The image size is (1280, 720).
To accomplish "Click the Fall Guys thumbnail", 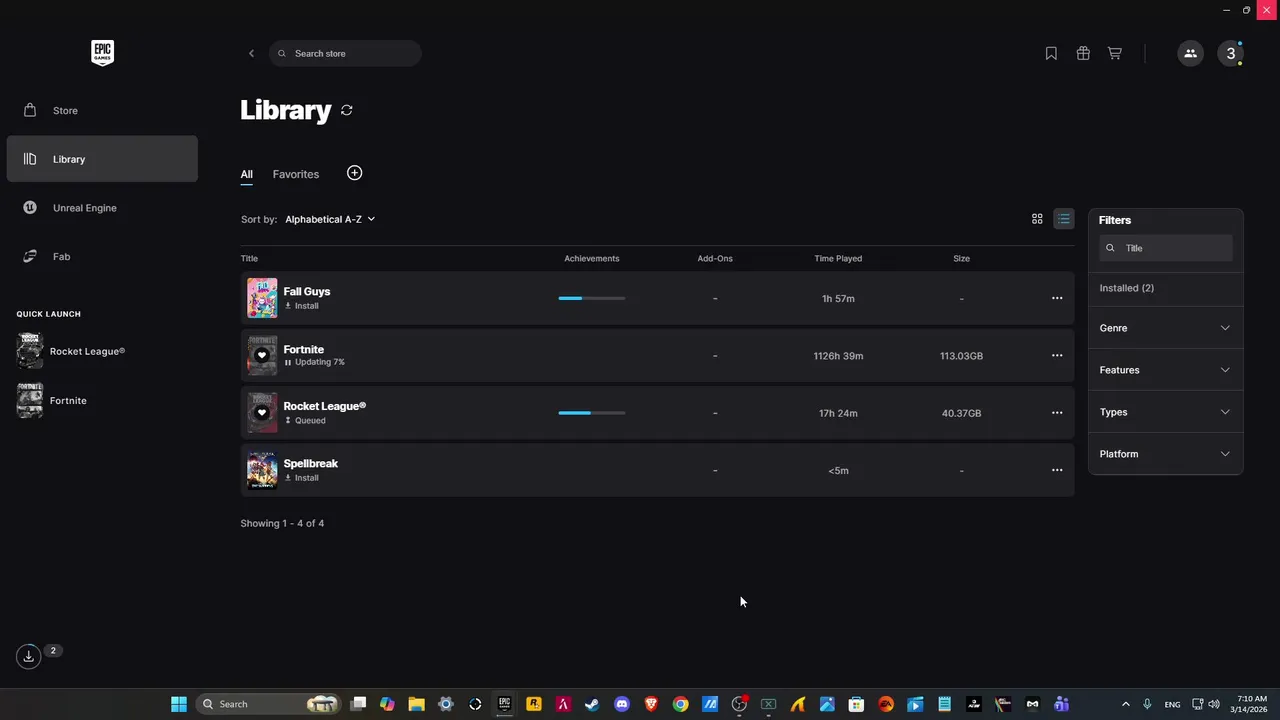I will [x=262, y=298].
